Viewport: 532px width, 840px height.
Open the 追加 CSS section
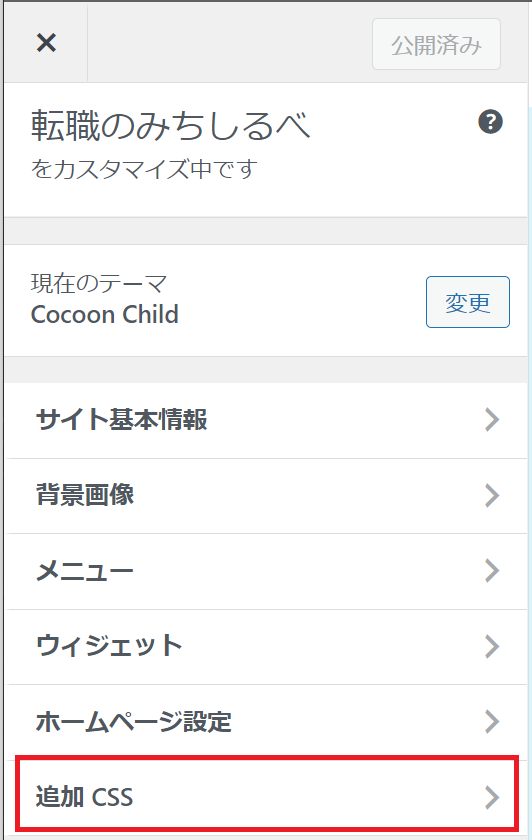click(x=266, y=797)
